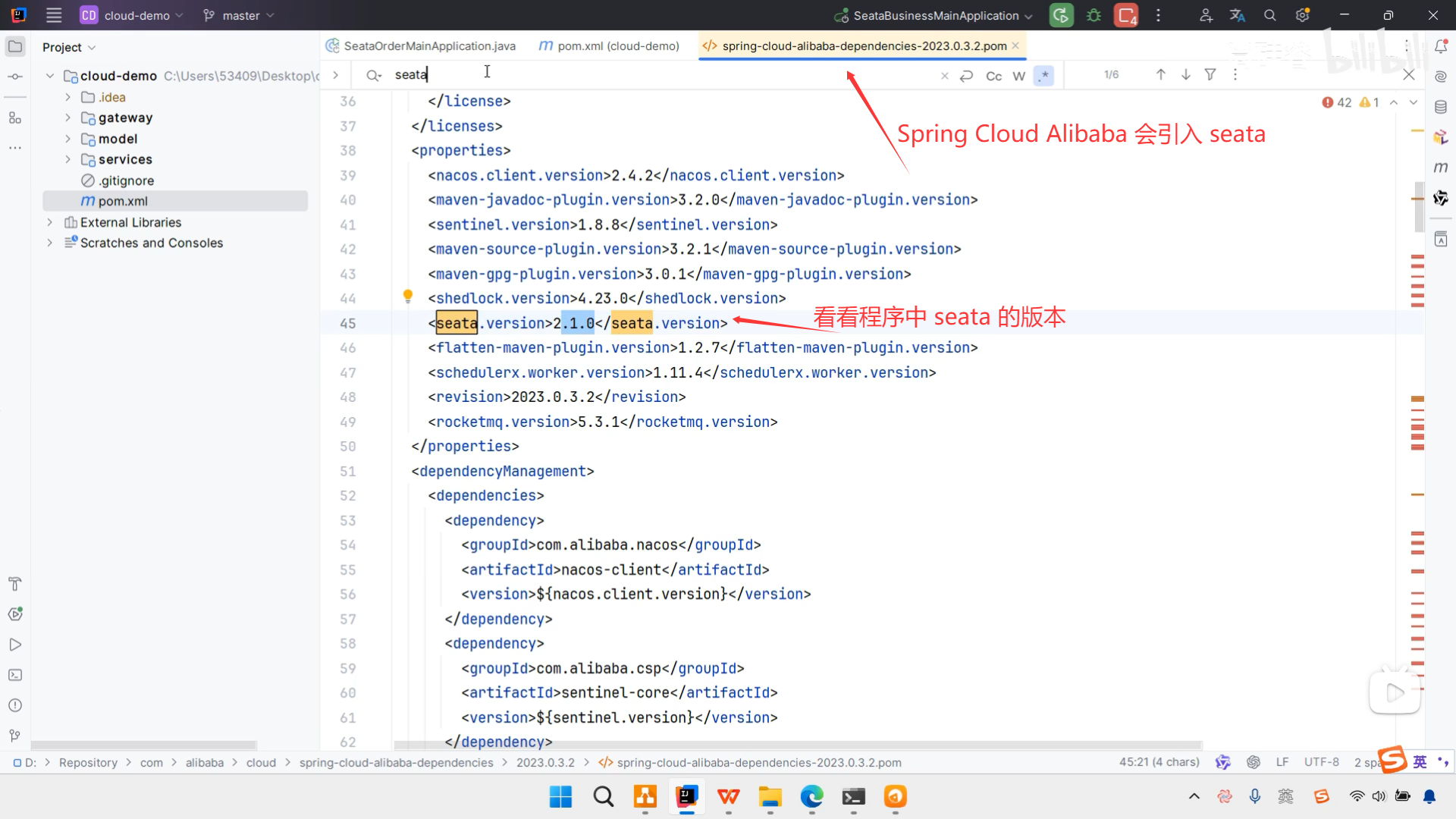This screenshot has width=1456, height=819.
Task: Toggle Match Case search option
Action: pyautogui.click(x=993, y=76)
